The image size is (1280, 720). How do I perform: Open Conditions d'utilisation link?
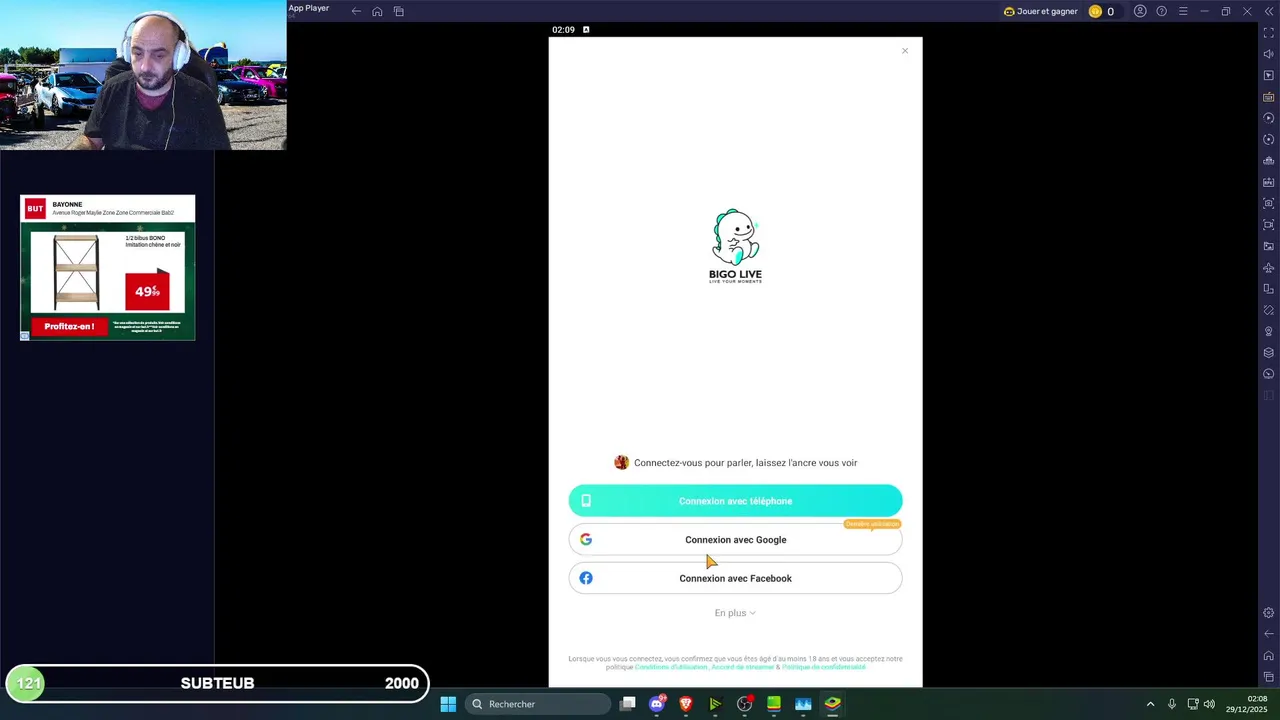coord(671,667)
